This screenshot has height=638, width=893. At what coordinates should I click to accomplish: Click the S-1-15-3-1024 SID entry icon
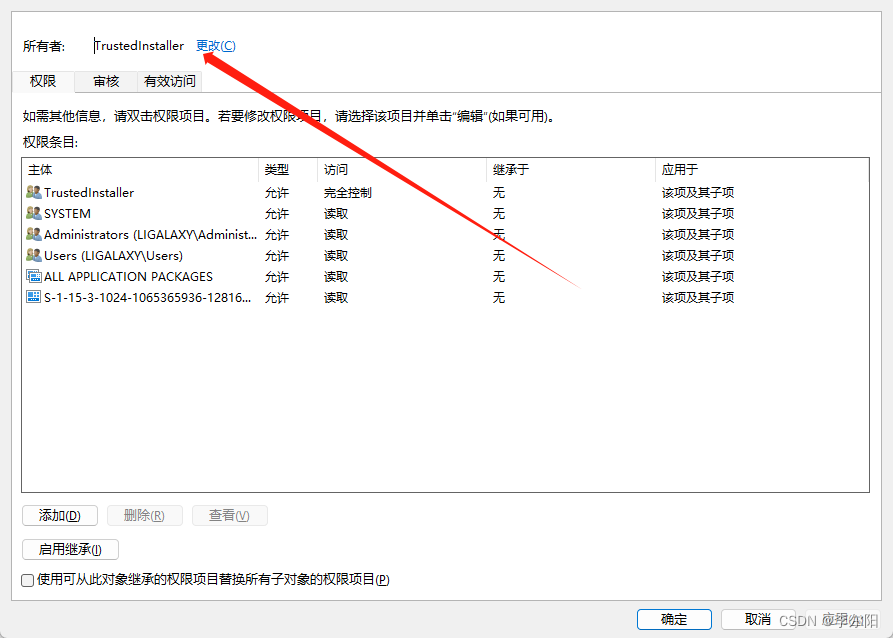[34, 297]
